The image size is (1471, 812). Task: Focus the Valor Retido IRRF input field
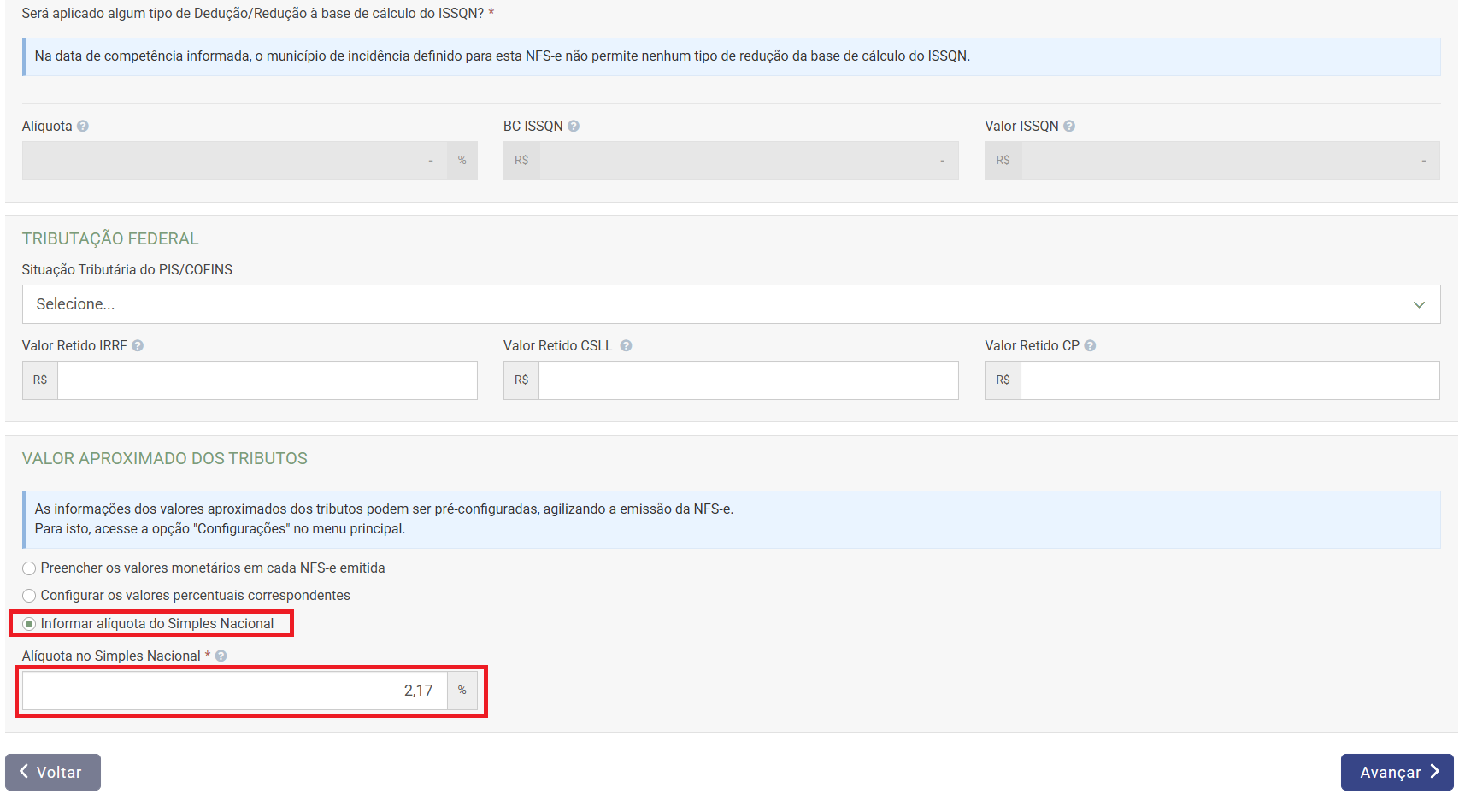[267, 380]
